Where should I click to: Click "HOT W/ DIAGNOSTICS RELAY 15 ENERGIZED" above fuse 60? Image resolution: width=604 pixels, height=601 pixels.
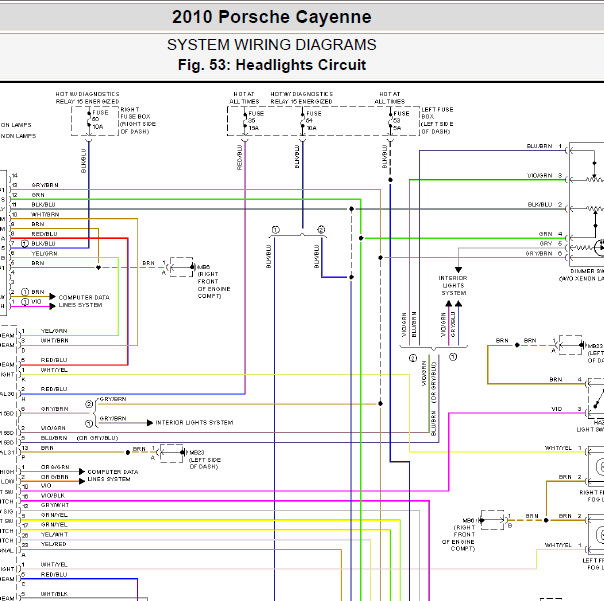87,98
